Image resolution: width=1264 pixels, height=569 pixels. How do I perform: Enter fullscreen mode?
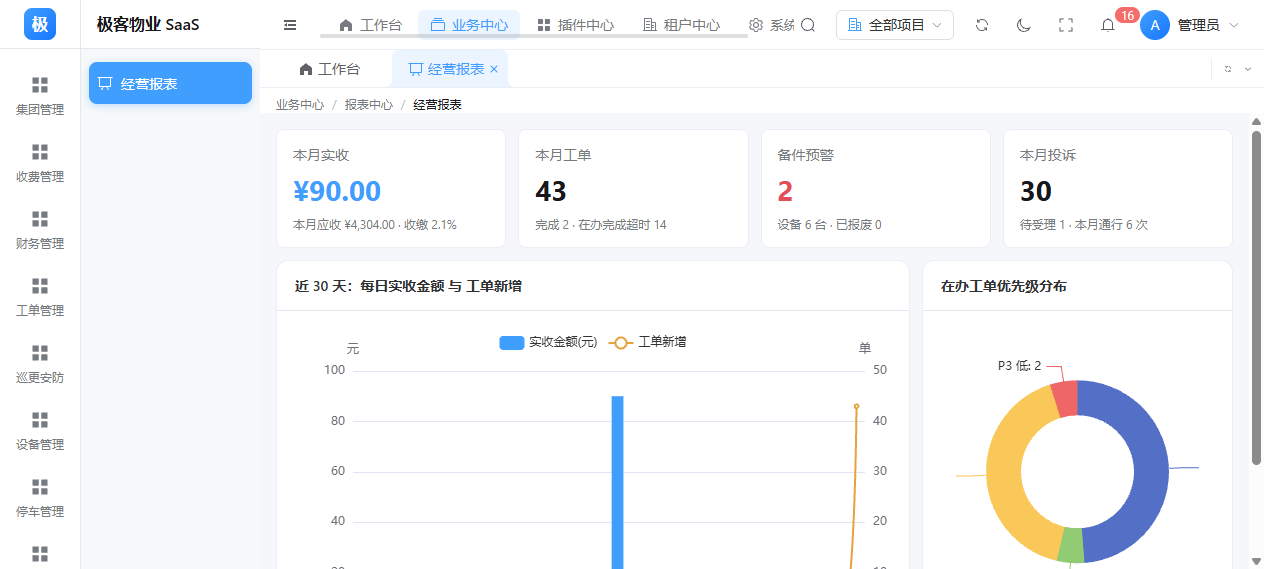tap(1066, 25)
